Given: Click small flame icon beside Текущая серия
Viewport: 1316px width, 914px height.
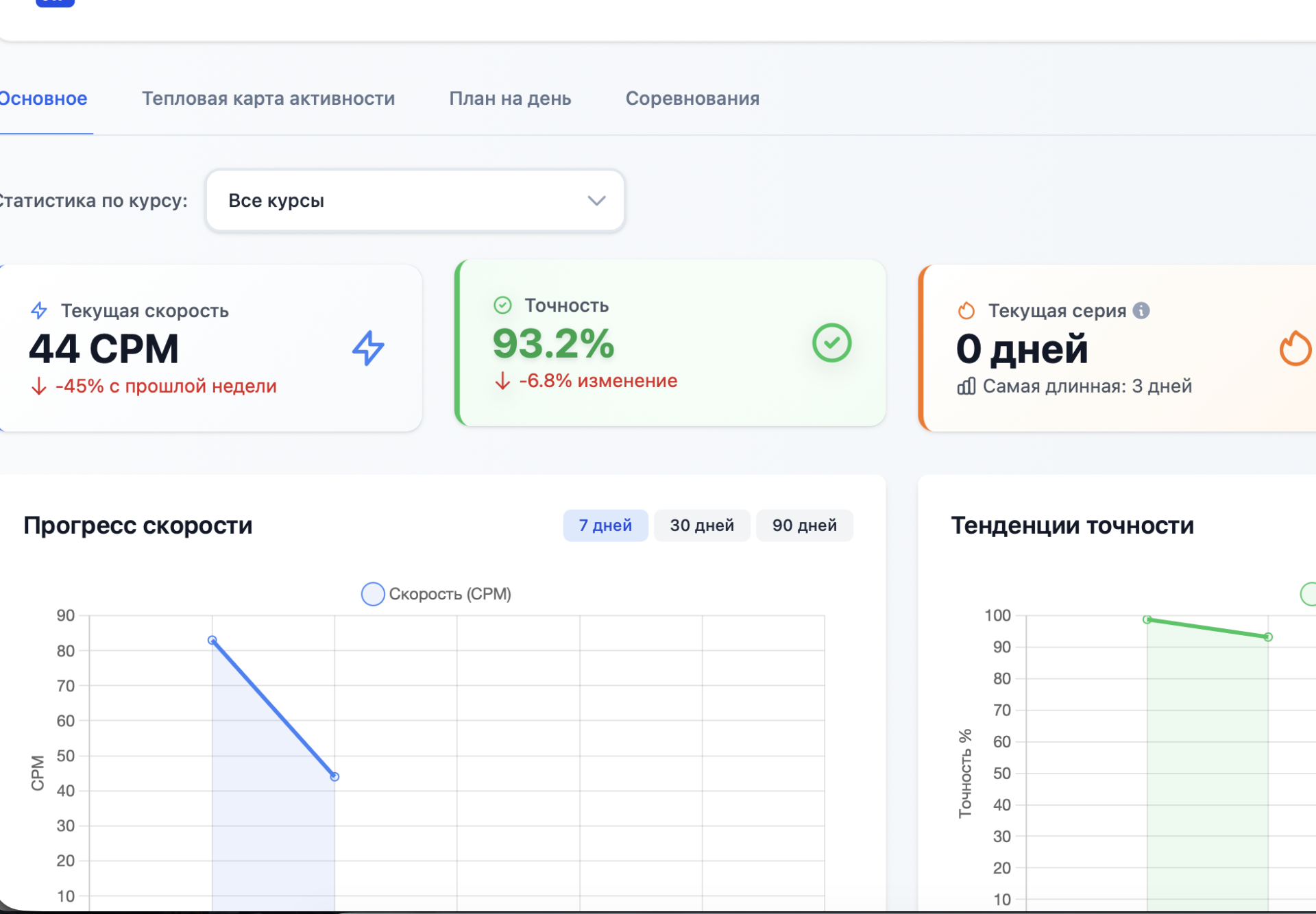Looking at the screenshot, I should tap(966, 310).
